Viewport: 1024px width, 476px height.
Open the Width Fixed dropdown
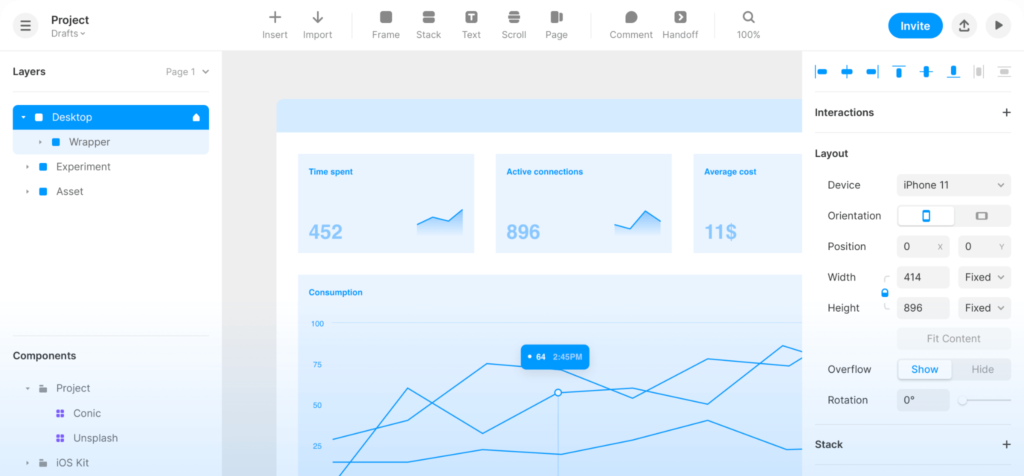pos(984,277)
